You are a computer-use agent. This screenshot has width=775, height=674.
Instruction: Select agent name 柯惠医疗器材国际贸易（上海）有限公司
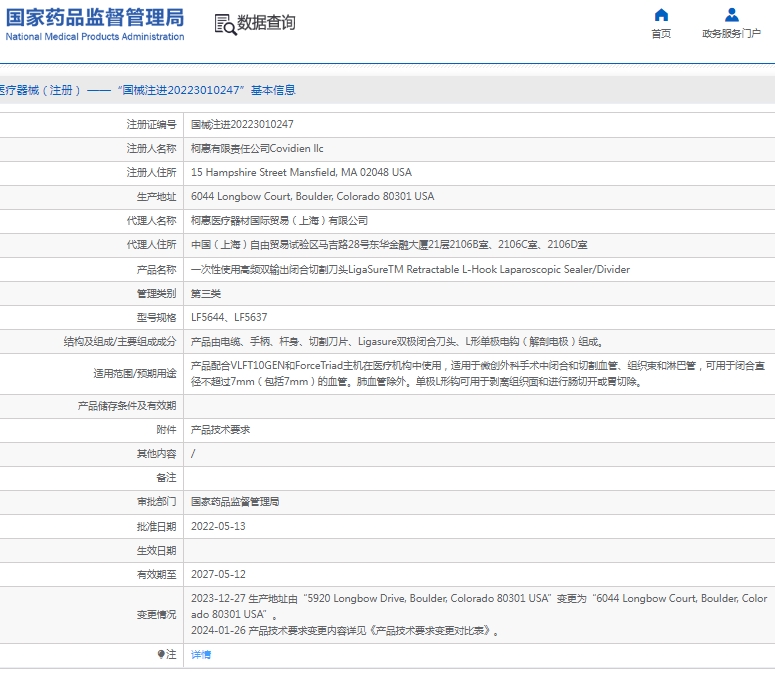[x=279, y=220]
